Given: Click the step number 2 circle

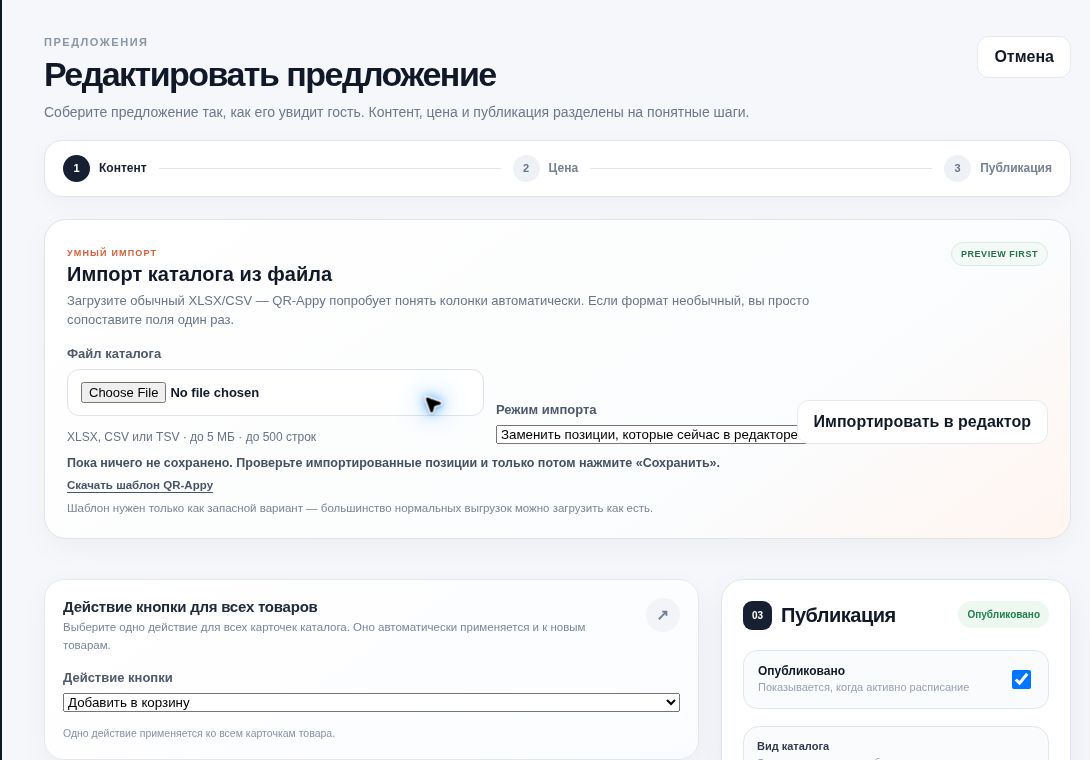Looking at the screenshot, I should click(526, 168).
